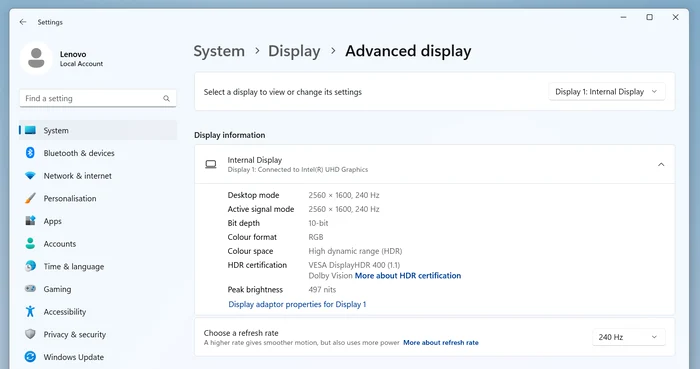Open the Accessibility settings page
Viewport: 700px width, 369px height.
pyautogui.click(x=98, y=311)
